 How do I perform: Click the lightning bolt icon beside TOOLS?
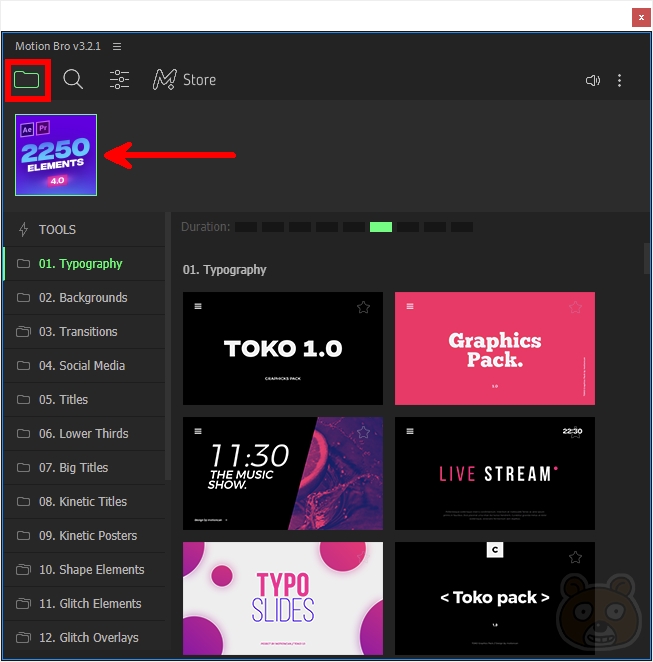(x=24, y=230)
